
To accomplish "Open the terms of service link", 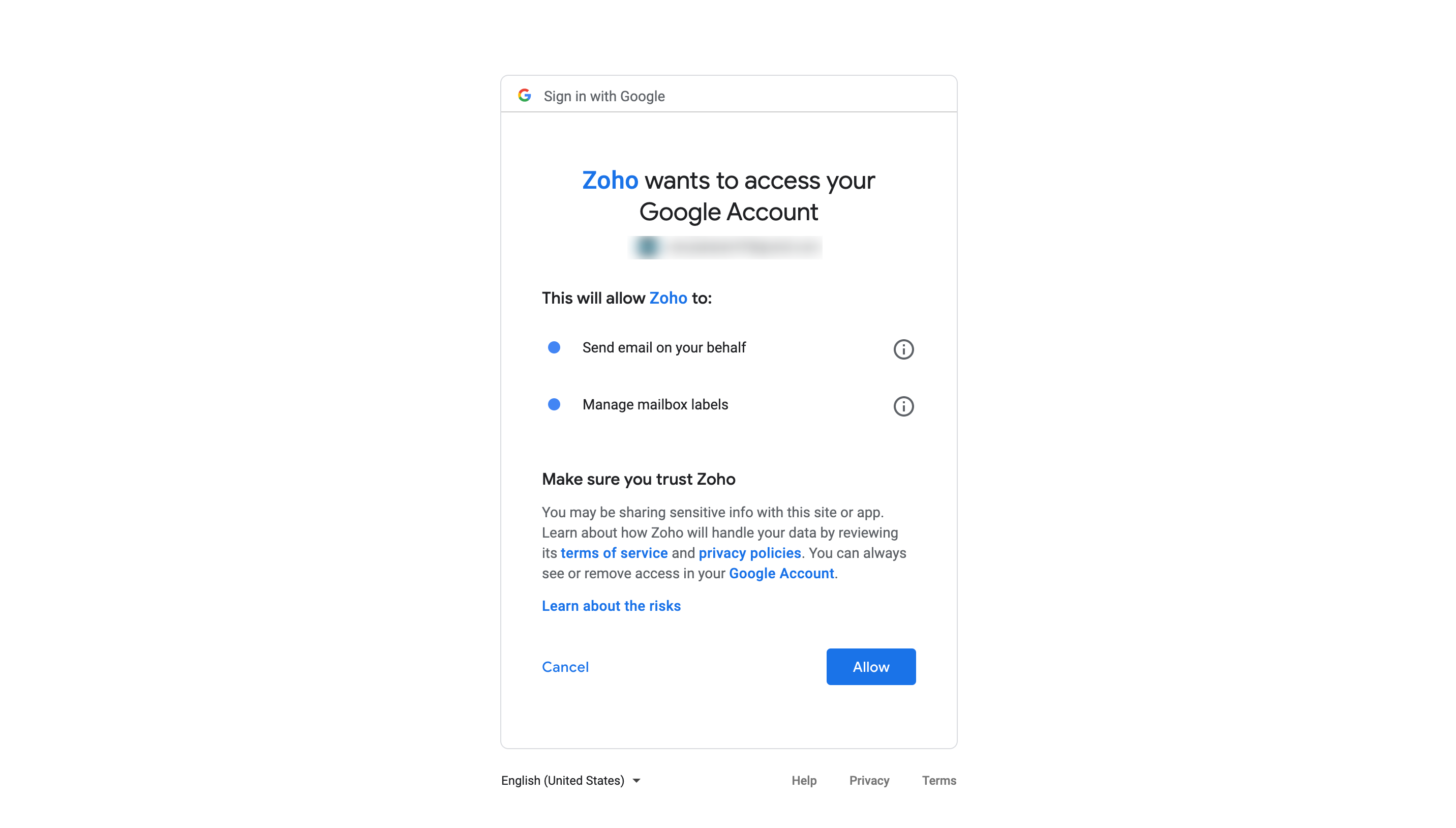I will pos(614,553).
